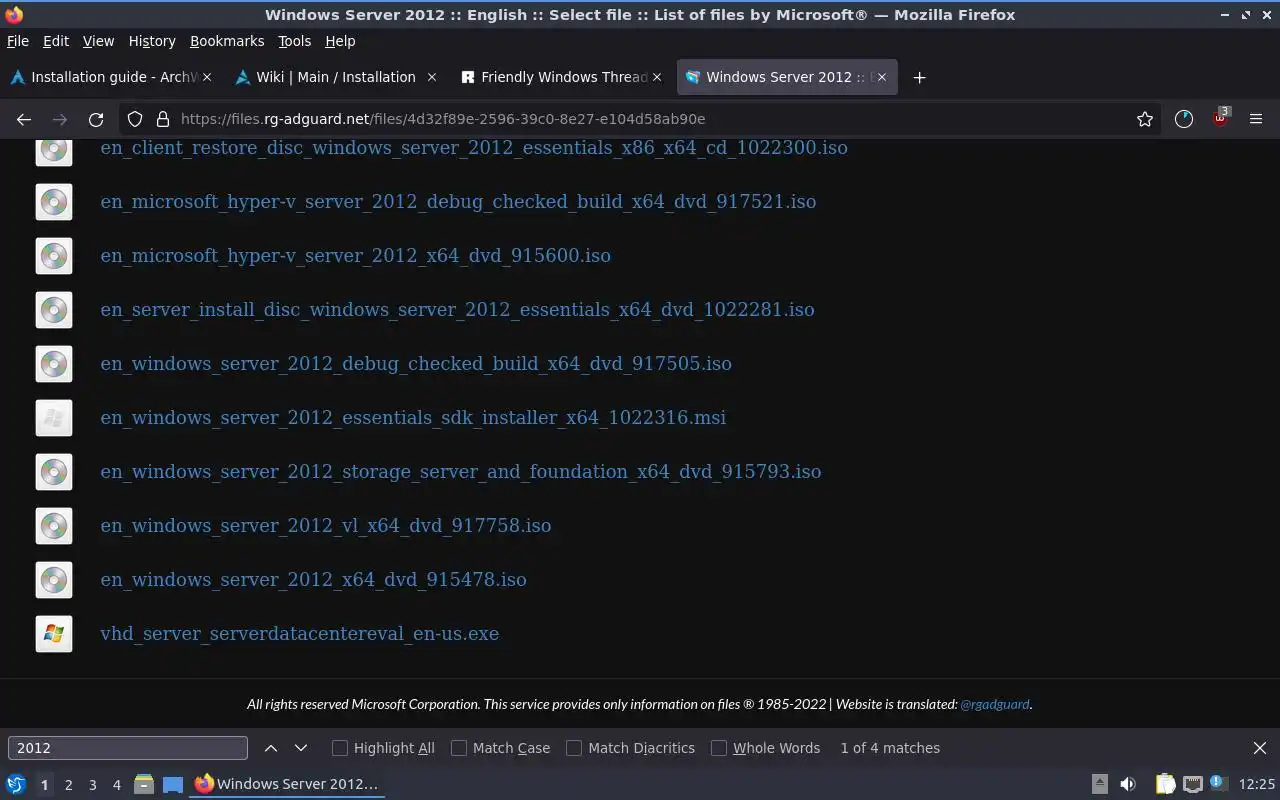
Task: Click the shield tracking protection icon
Action: (135, 119)
